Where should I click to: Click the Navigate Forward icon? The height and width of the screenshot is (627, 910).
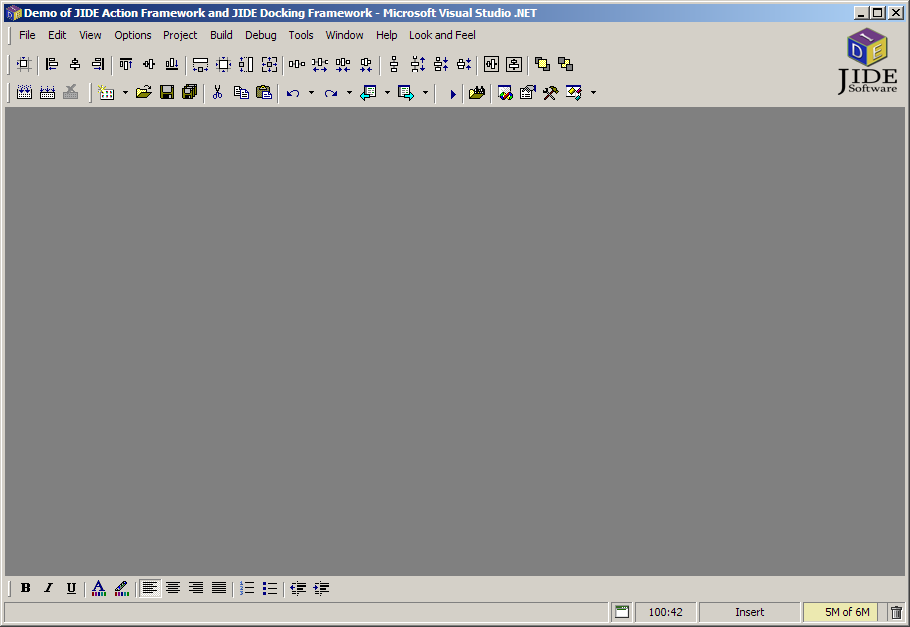tap(406, 92)
